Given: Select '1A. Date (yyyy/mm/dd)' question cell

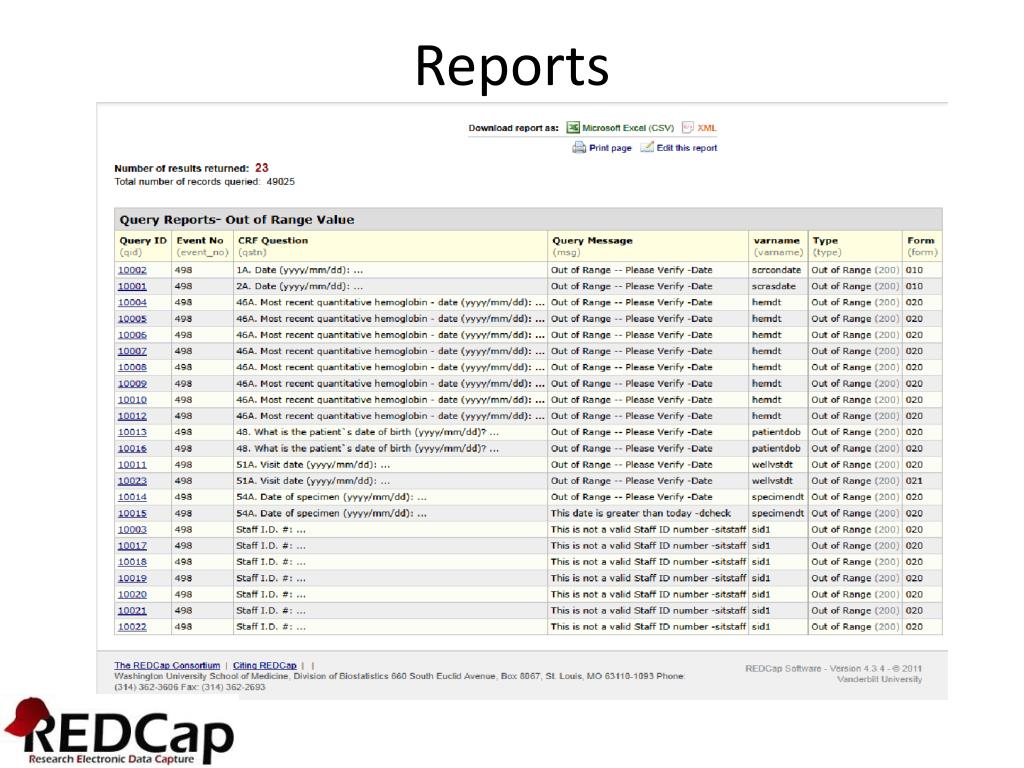Looking at the screenshot, I should click(390, 270).
